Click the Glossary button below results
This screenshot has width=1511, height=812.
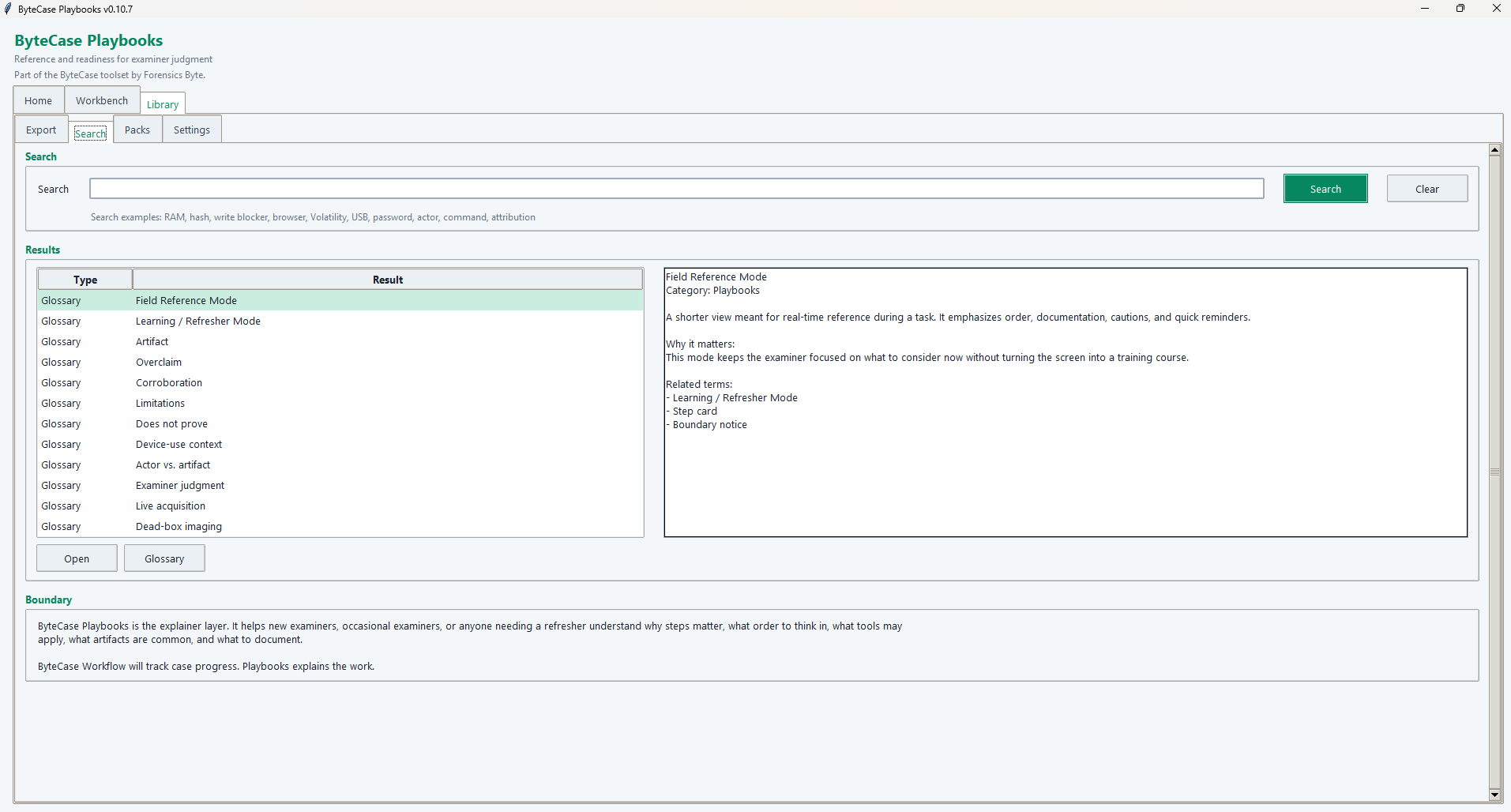tap(164, 558)
